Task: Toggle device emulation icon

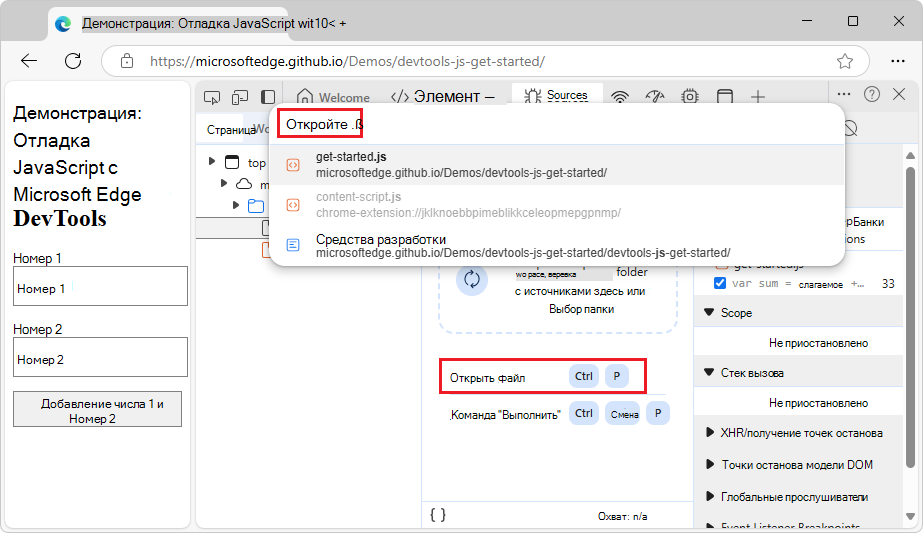Action: click(x=240, y=97)
